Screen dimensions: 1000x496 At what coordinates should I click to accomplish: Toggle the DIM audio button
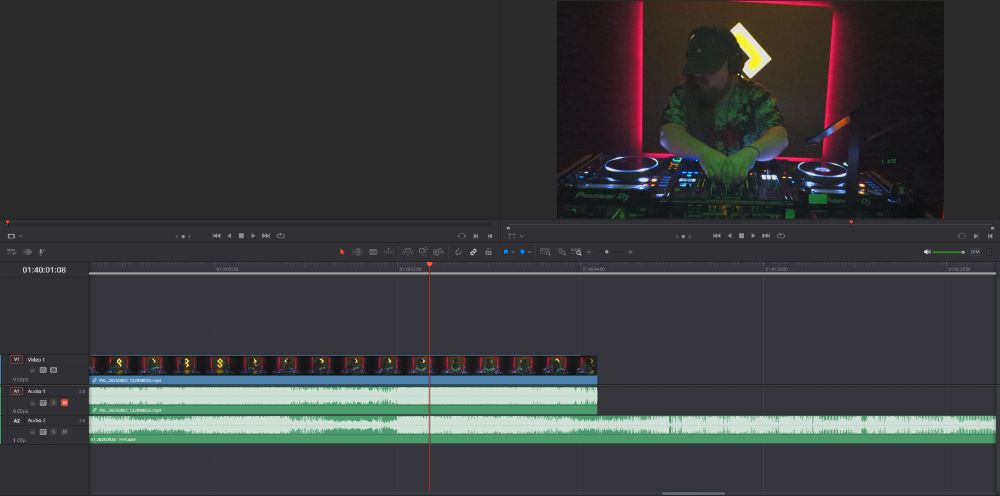point(975,252)
